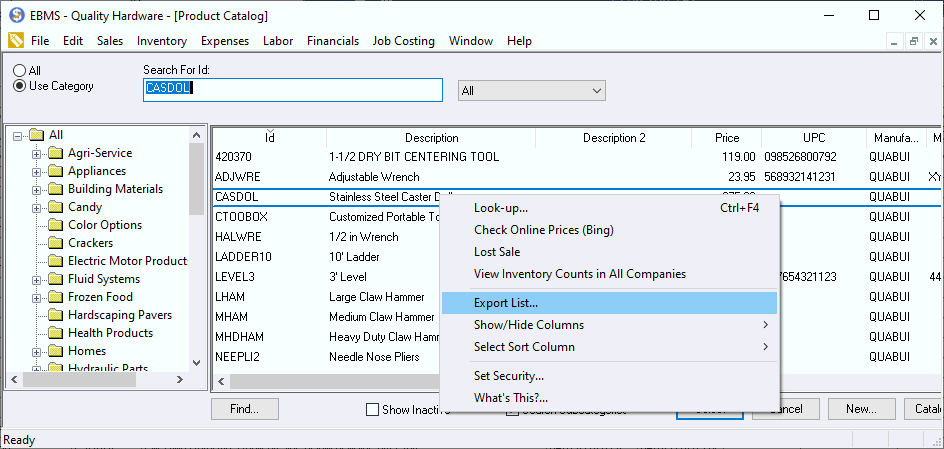This screenshot has height=449, width=944.
Task: Open the Inventory menu
Action: (162, 41)
